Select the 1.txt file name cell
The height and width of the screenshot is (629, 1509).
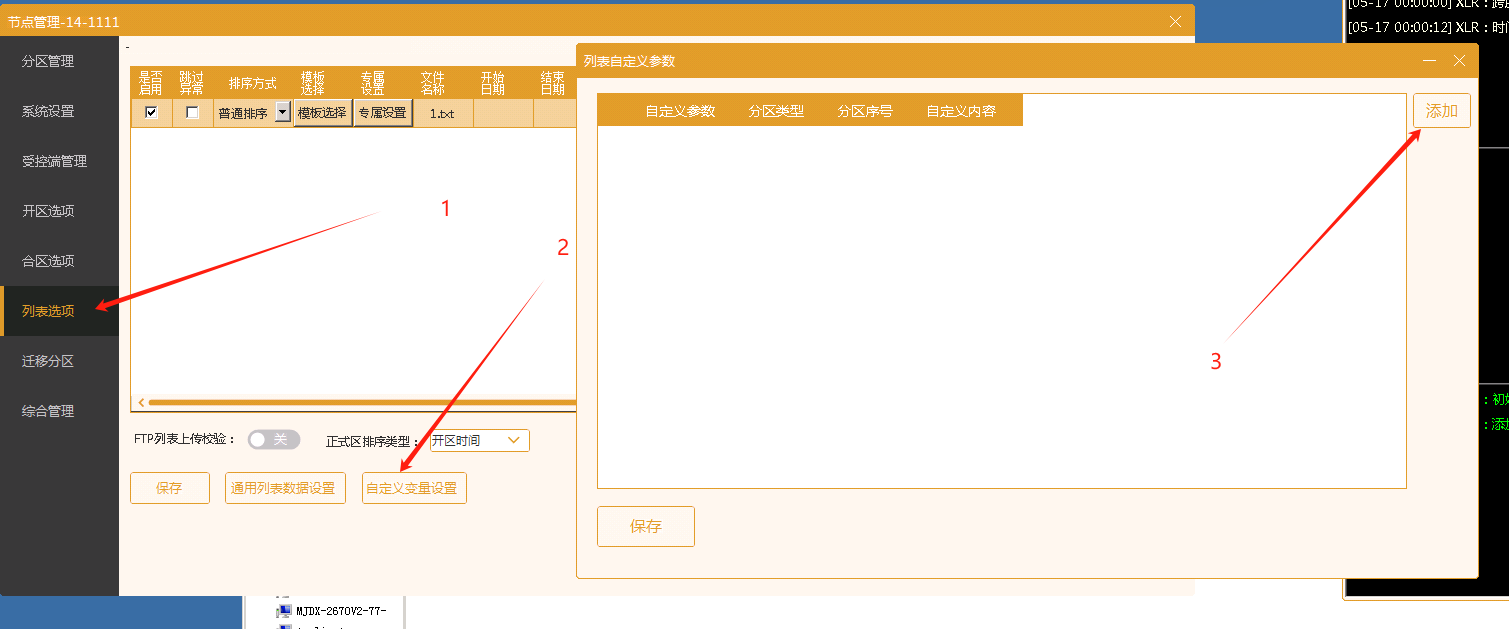[x=442, y=114]
